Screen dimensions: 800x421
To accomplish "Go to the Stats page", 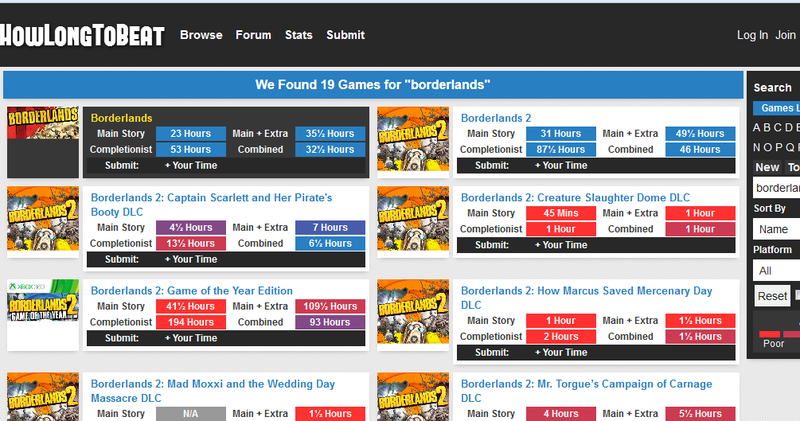I will [298, 35].
